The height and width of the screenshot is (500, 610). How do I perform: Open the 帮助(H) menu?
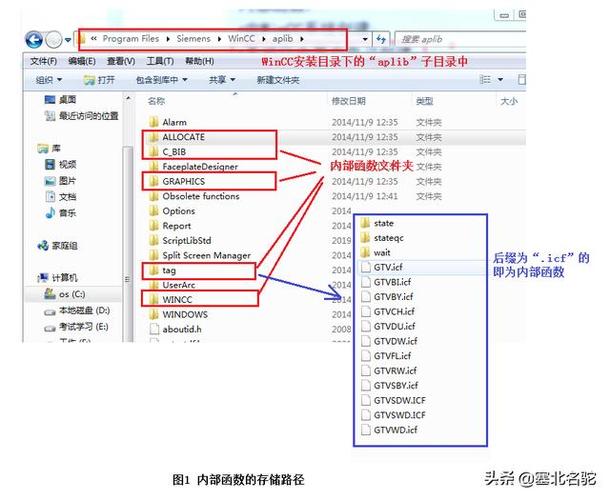click(199, 61)
